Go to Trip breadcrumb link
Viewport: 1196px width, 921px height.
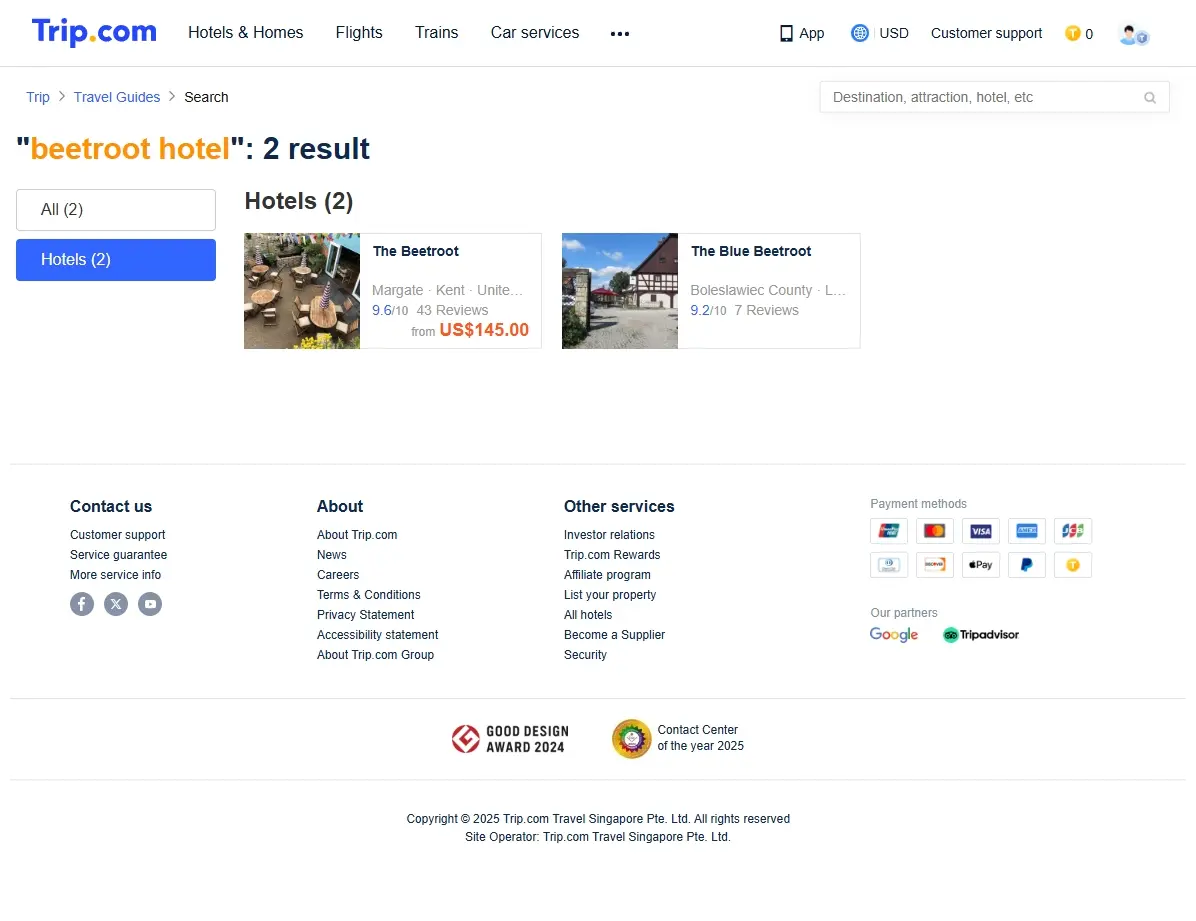pos(37,97)
